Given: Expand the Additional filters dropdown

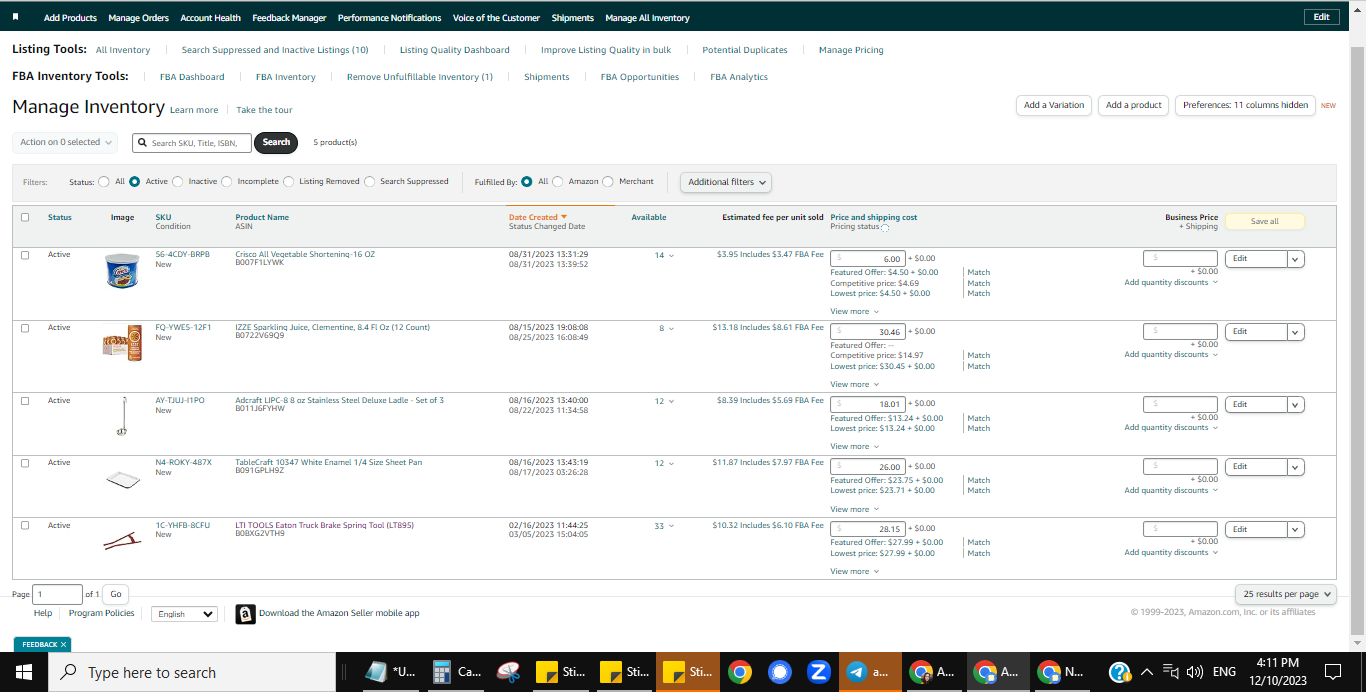Looking at the screenshot, I should (x=727, y=182).
